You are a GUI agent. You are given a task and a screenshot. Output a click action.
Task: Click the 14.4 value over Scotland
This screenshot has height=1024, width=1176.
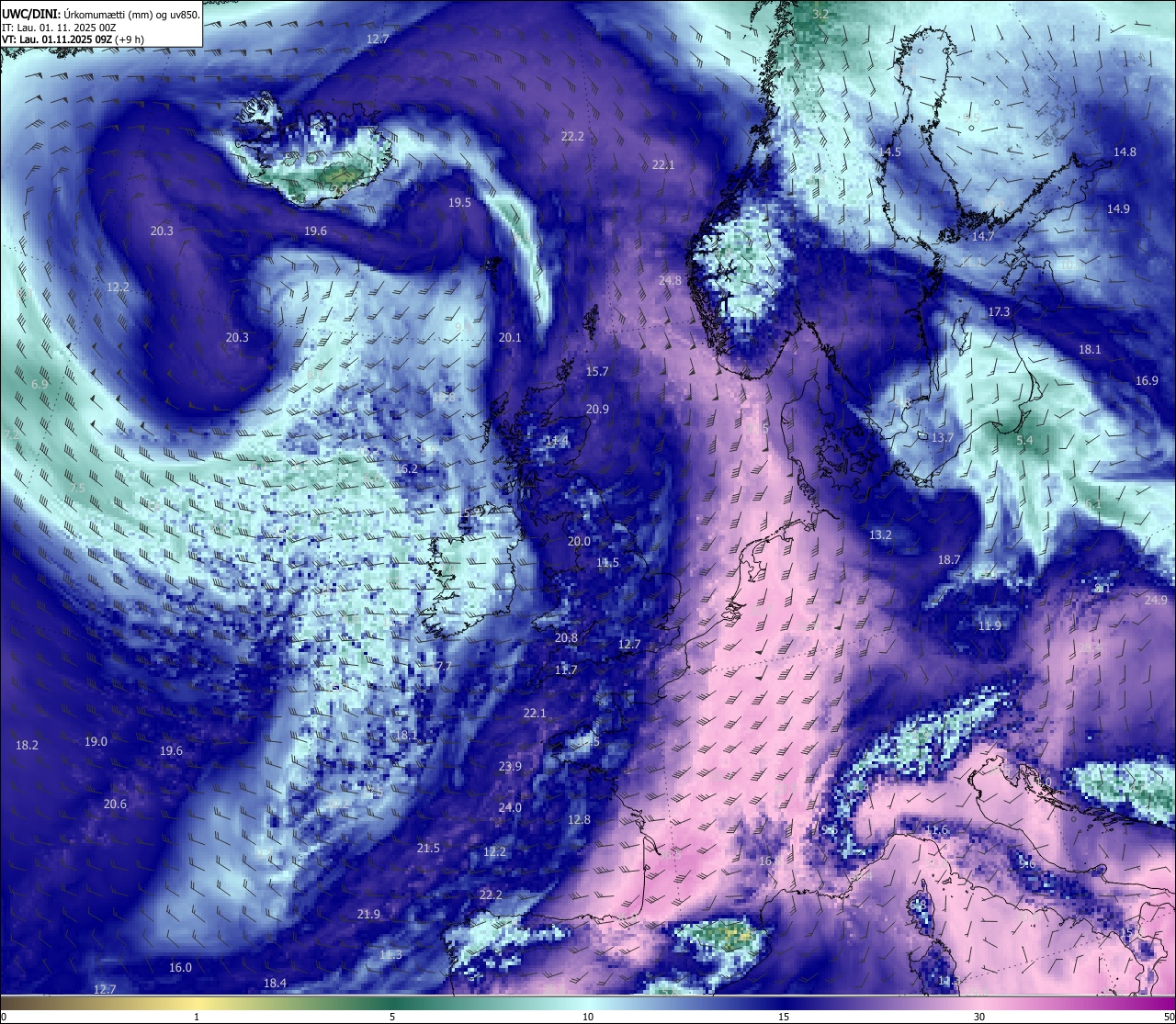(557, 441)
